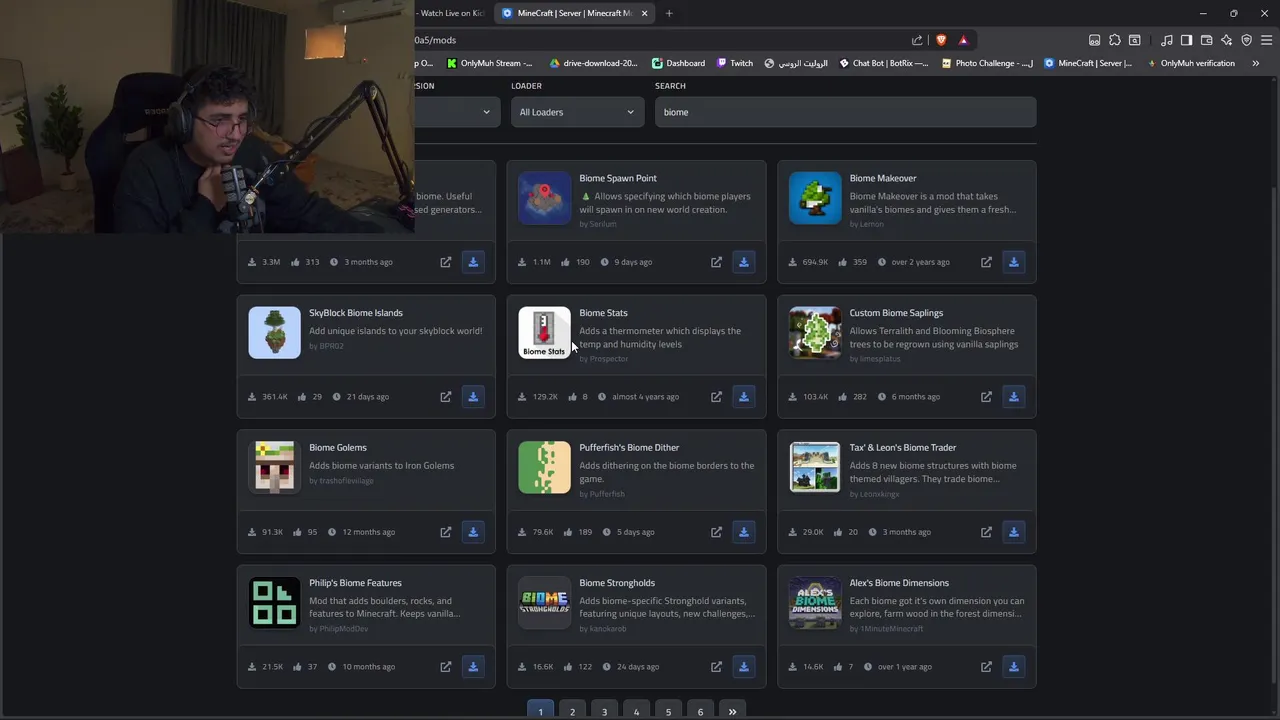The height and width of the screenshot is (720, 1280).
Task: Go to results page 5
Action: point(668,711)
